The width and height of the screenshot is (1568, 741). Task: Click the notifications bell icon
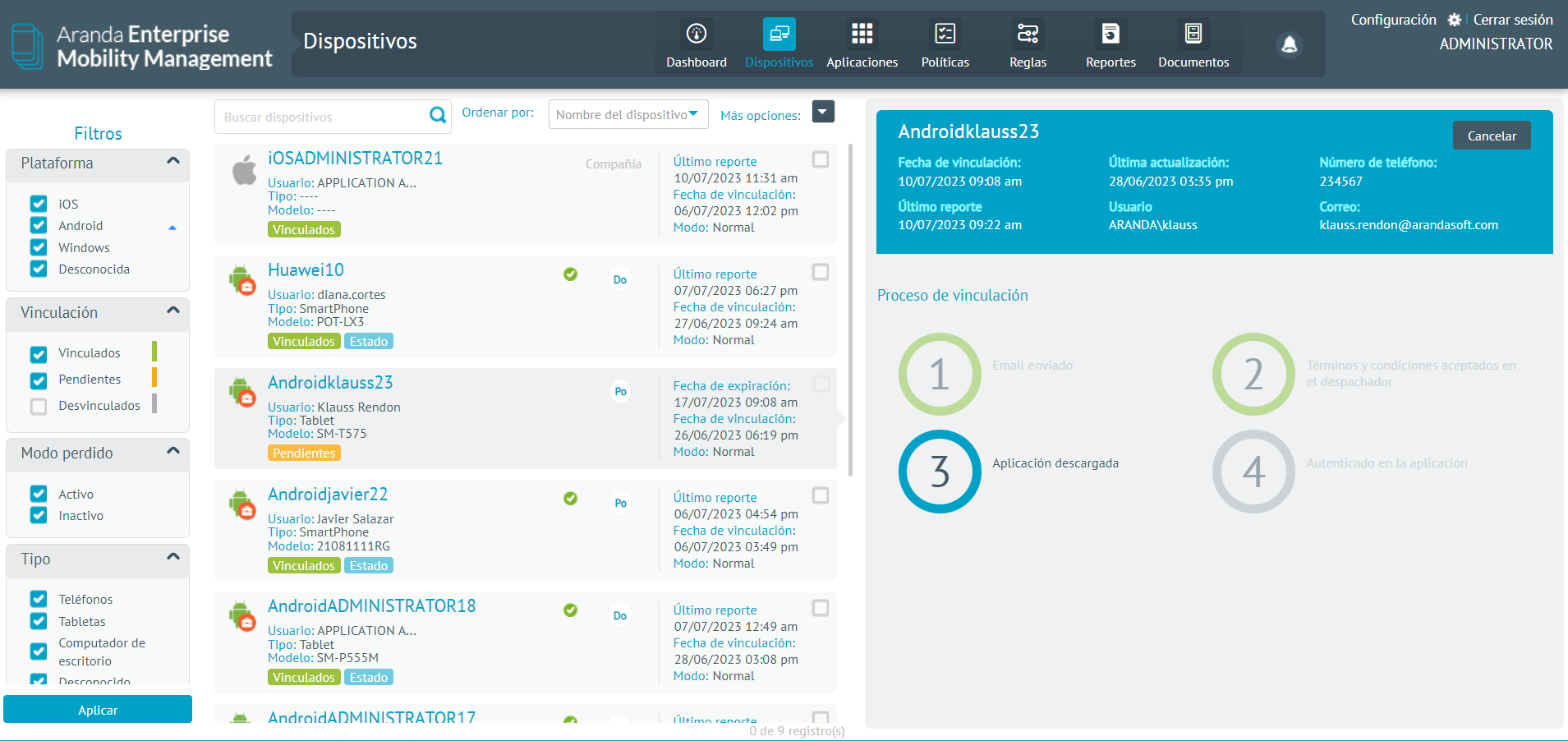(x=1290, y=44)
